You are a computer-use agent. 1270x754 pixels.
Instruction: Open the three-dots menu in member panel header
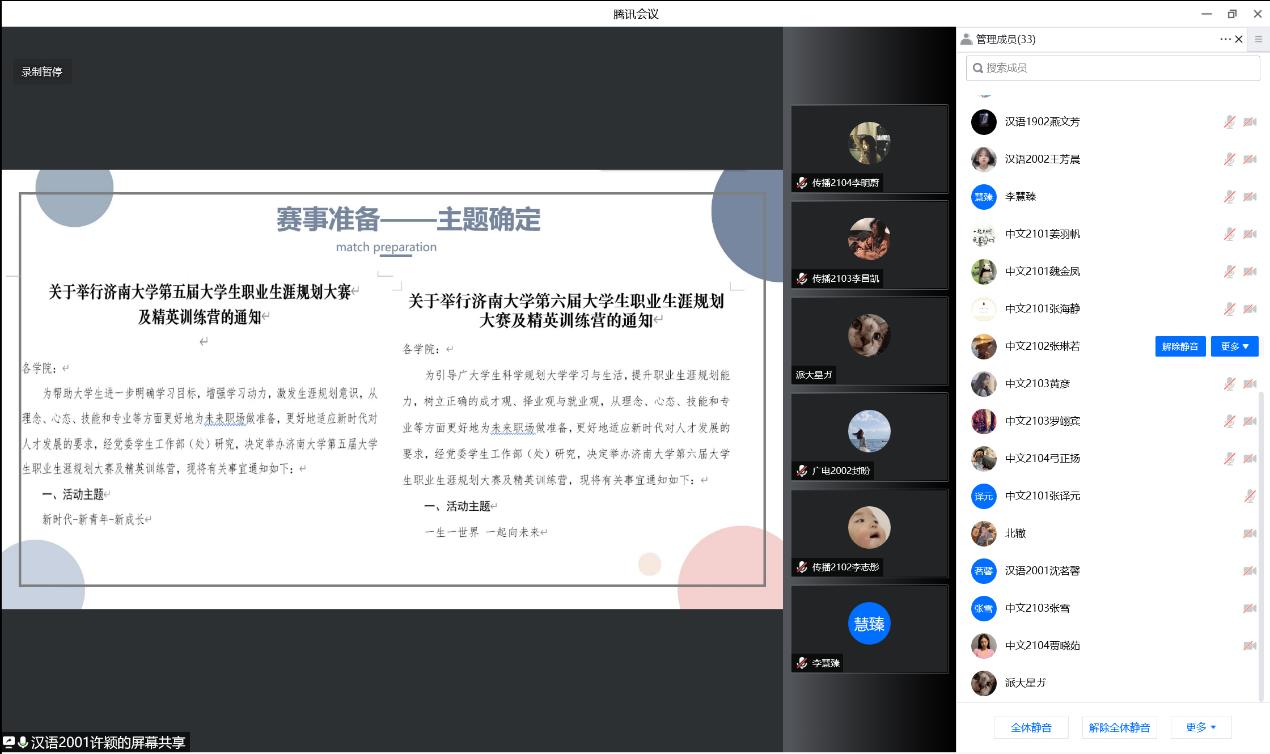pyautogui.click(x=1225, y=39)
